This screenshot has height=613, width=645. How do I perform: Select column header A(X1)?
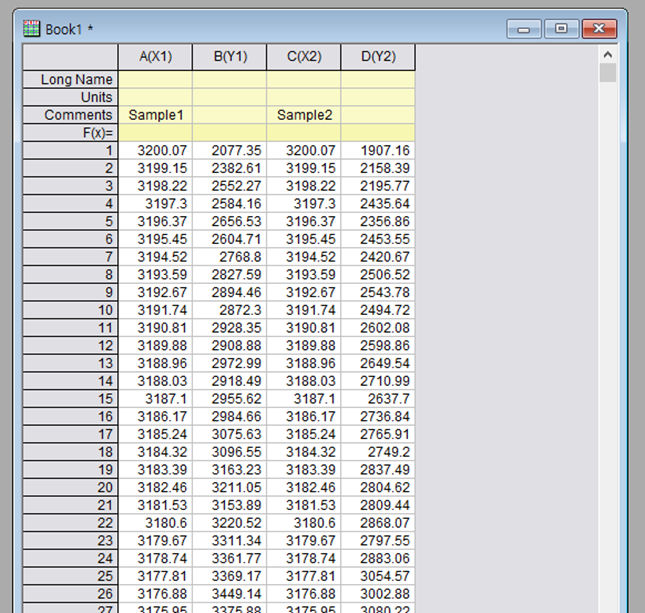click(x=155, y=57)
